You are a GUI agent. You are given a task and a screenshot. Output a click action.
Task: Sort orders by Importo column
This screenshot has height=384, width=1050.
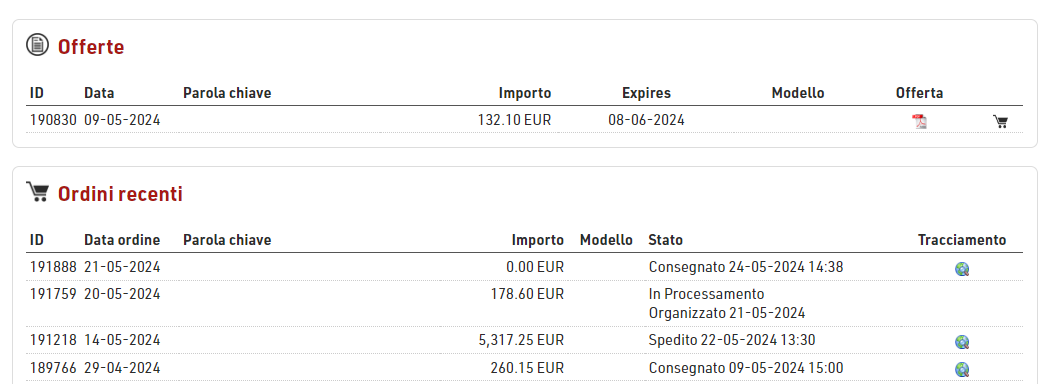pyautogui.click(x=538, y=240)
